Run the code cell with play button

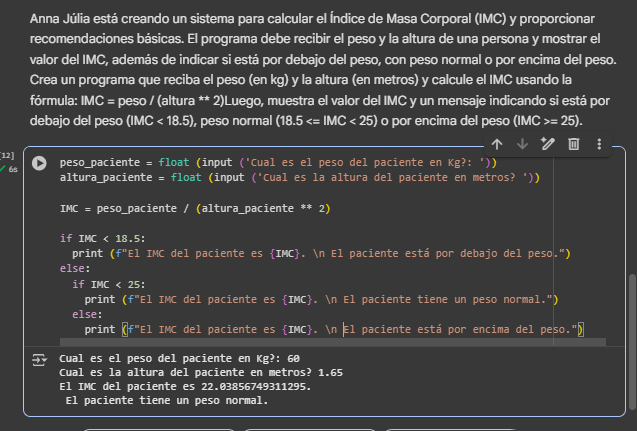pos(39,163)
